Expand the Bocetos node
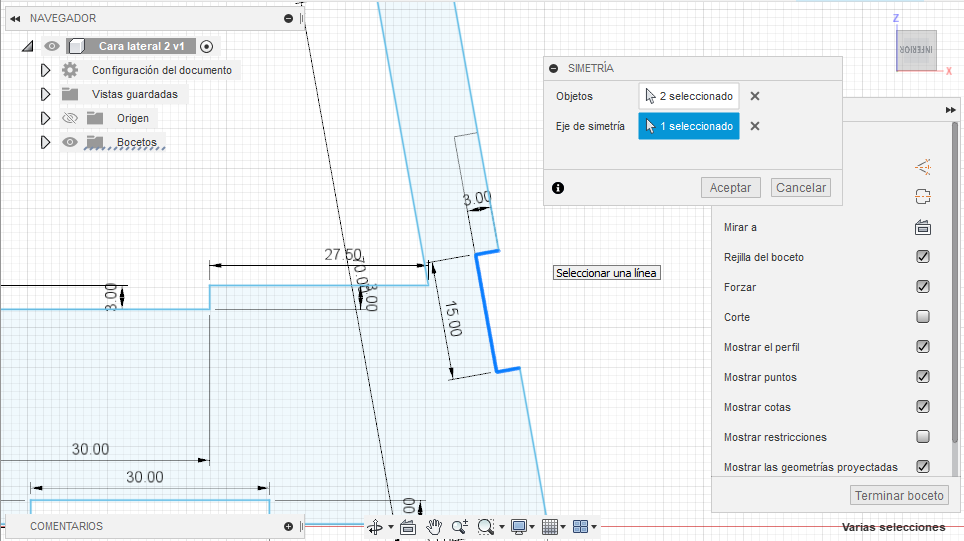This screenshot has width=964, height=541. pyautogui.click(x=45, y=142)
